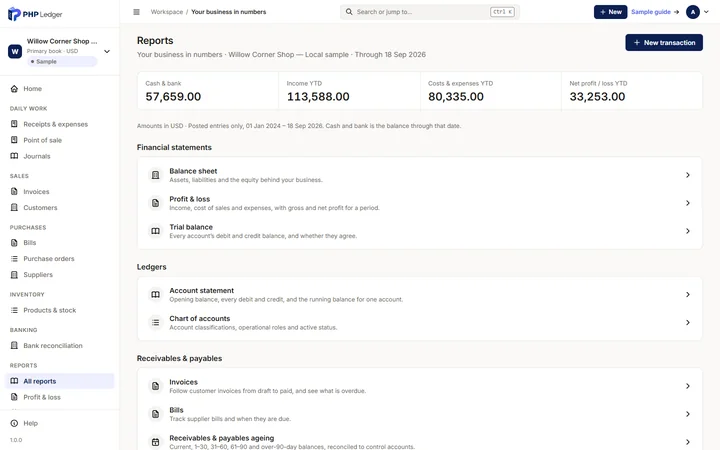Go to Home in the sidebar
Viewport: 720px width, 450px height.
59,89
